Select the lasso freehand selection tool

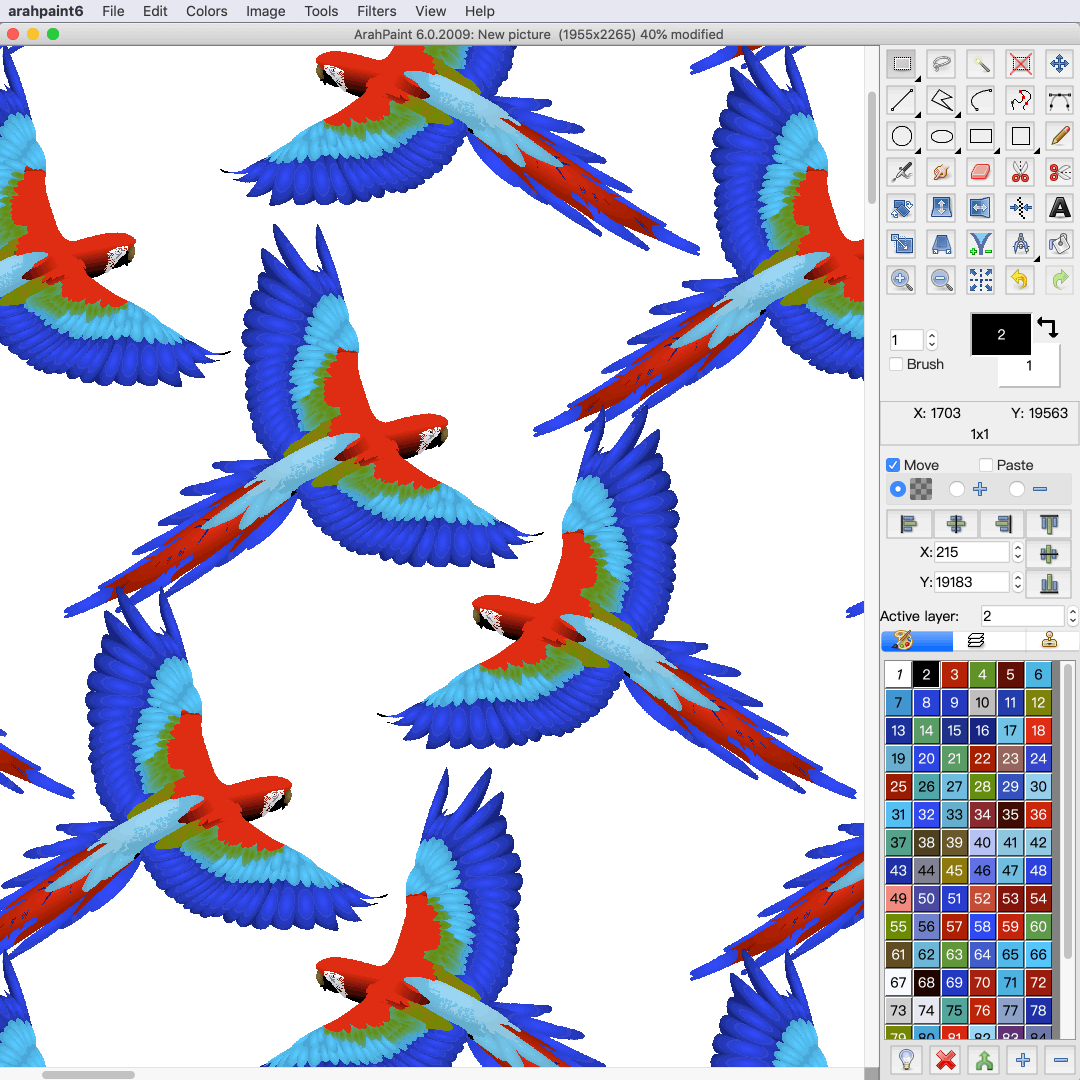pyautogui.click(x=942, y=64)
